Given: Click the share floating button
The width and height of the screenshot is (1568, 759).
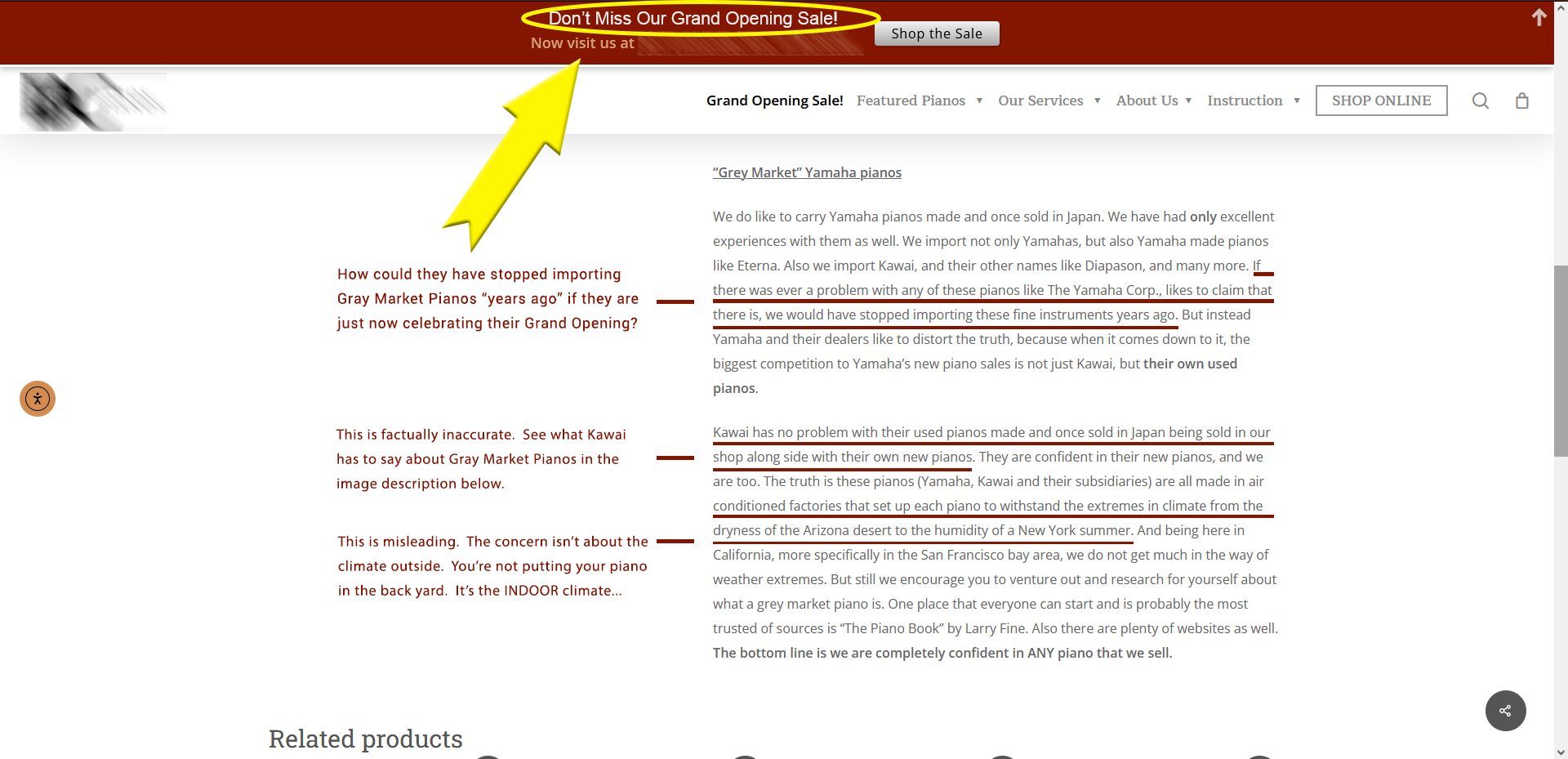Looking at the screenshot, I should pos(1505,711).
